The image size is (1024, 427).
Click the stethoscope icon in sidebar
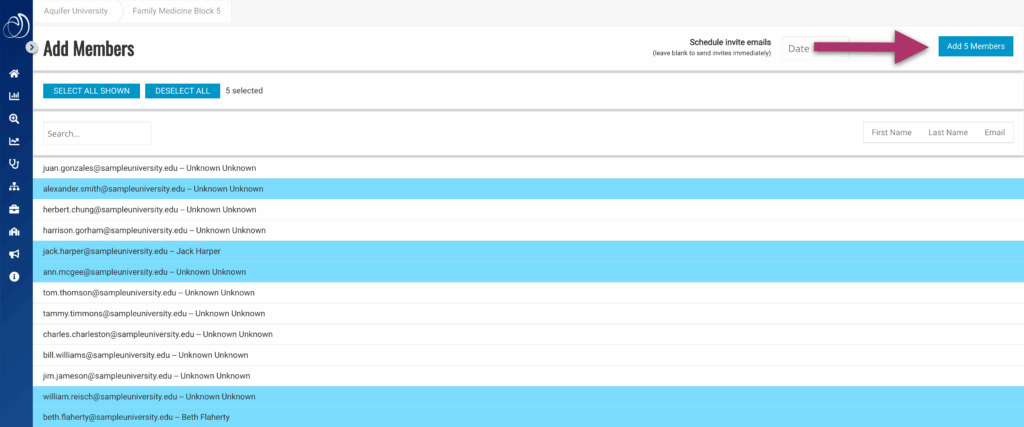point(14,163)
